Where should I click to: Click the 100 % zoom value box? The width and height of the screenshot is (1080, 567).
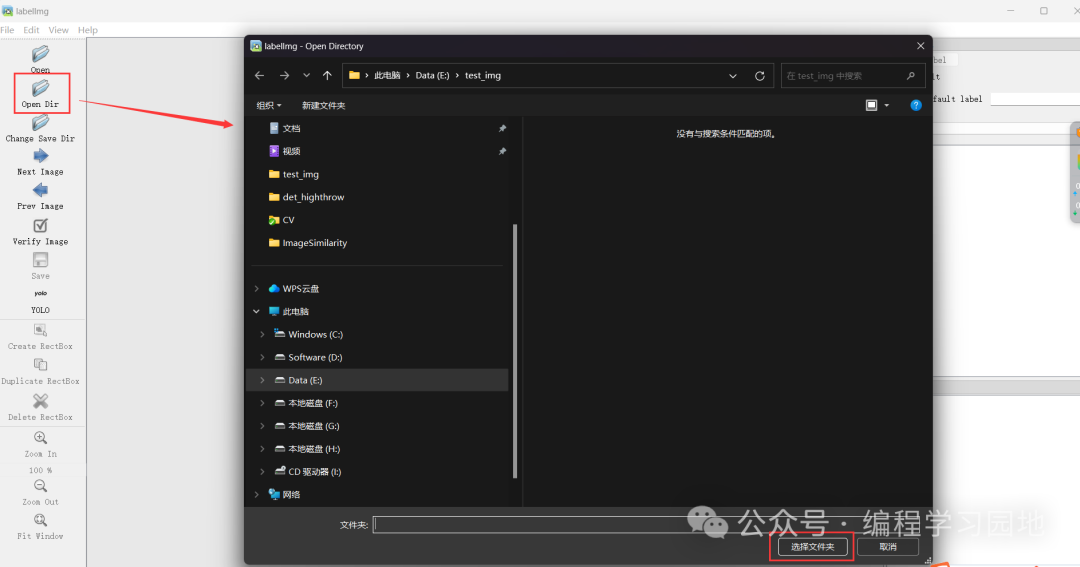[x=40, y=470]
